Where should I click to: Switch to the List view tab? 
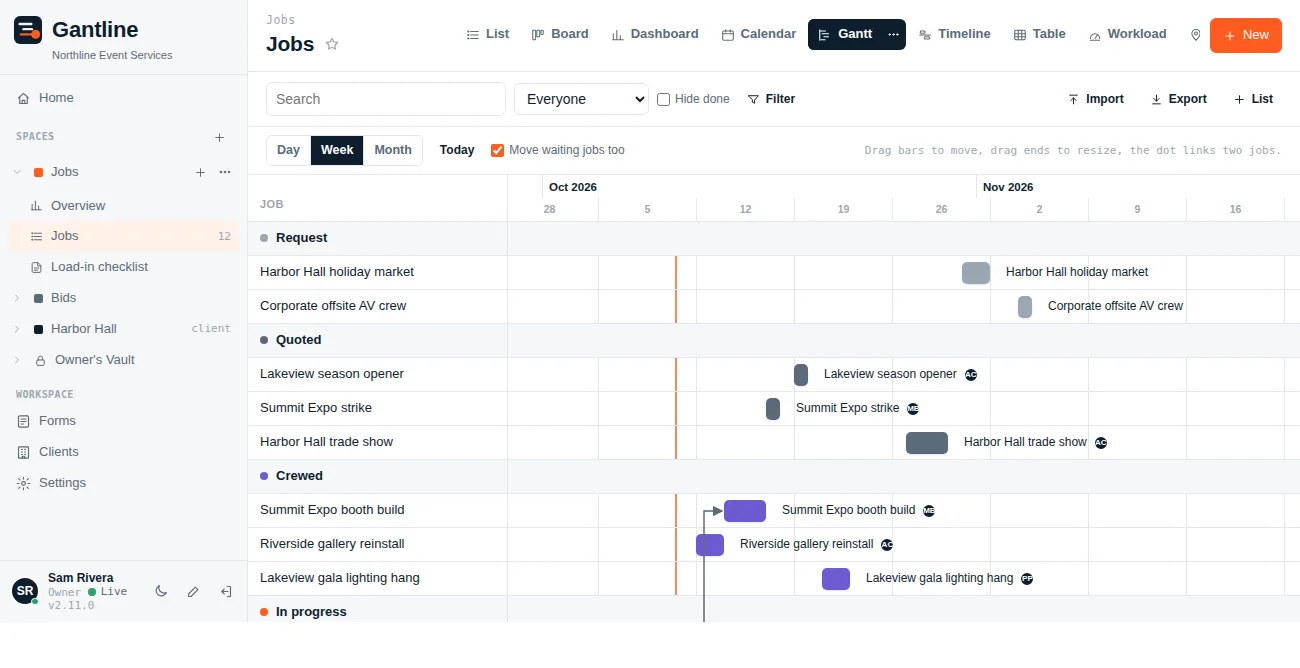tap(488, 34)
